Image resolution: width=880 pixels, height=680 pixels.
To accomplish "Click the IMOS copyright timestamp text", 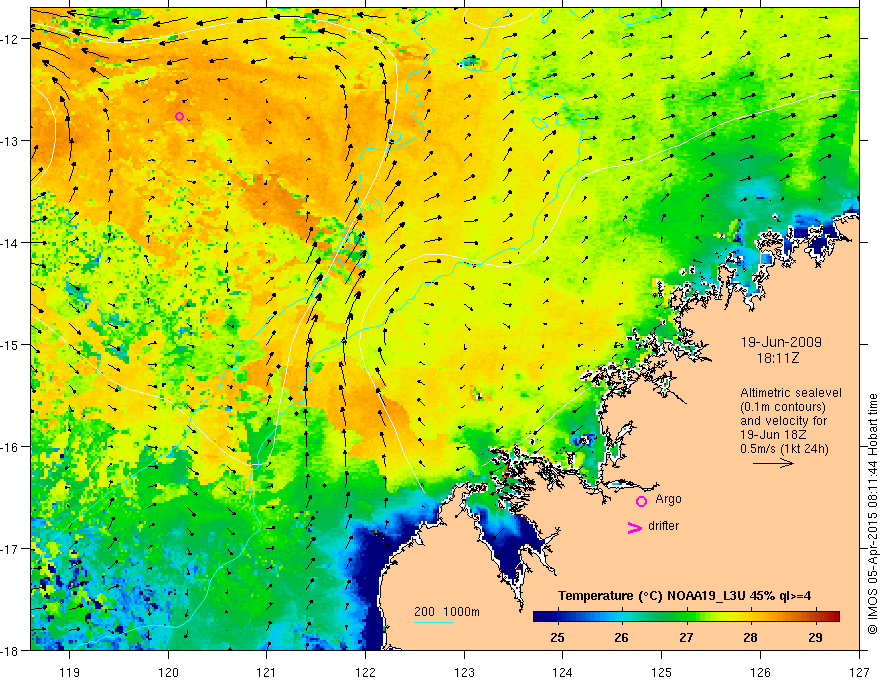I will 872,514.
